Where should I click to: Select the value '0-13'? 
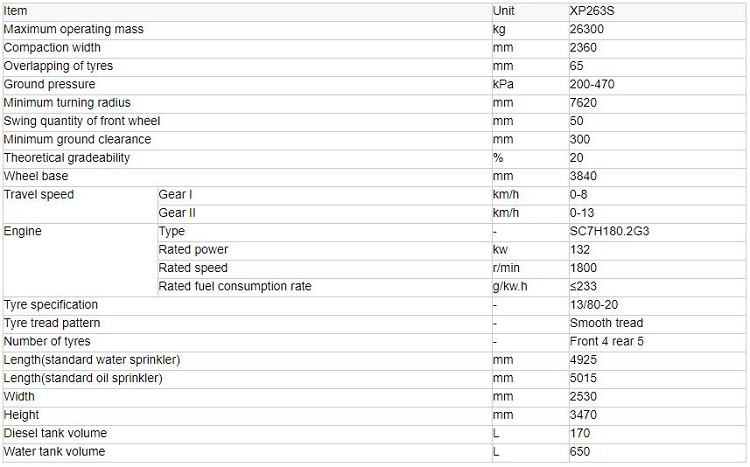click(582, 213)
